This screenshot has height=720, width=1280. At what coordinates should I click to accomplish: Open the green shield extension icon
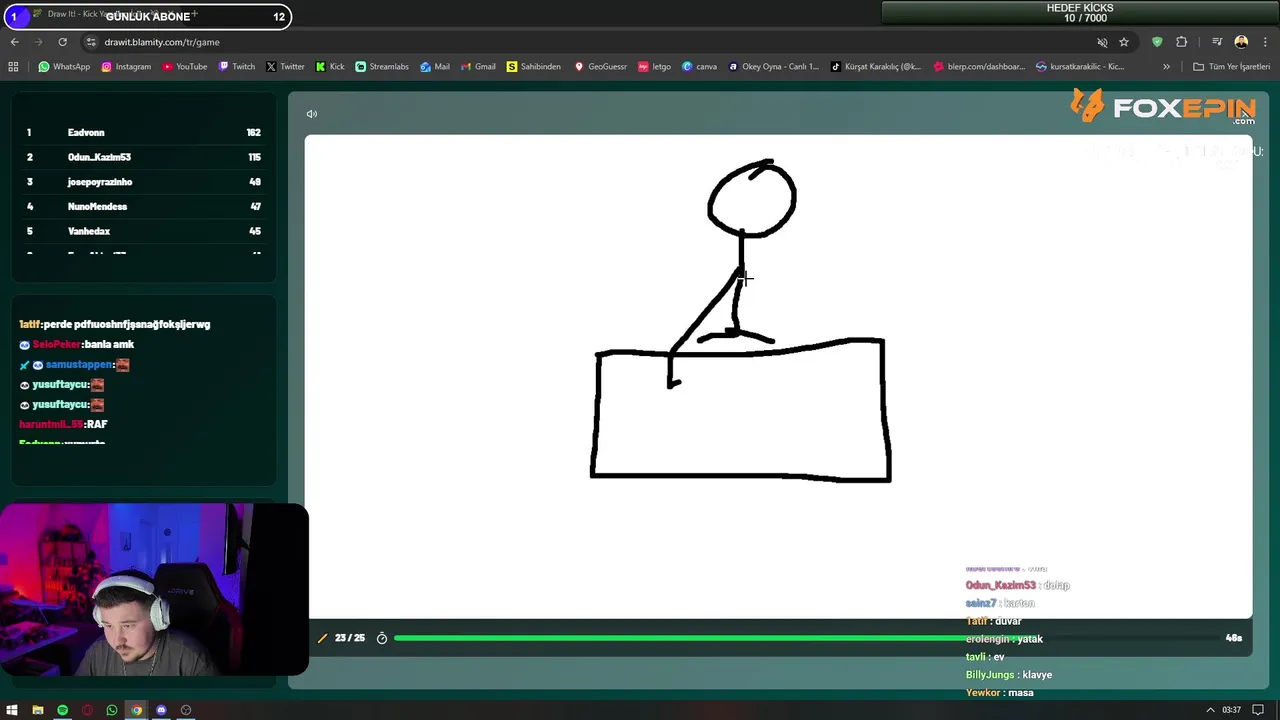(1157, 42)
